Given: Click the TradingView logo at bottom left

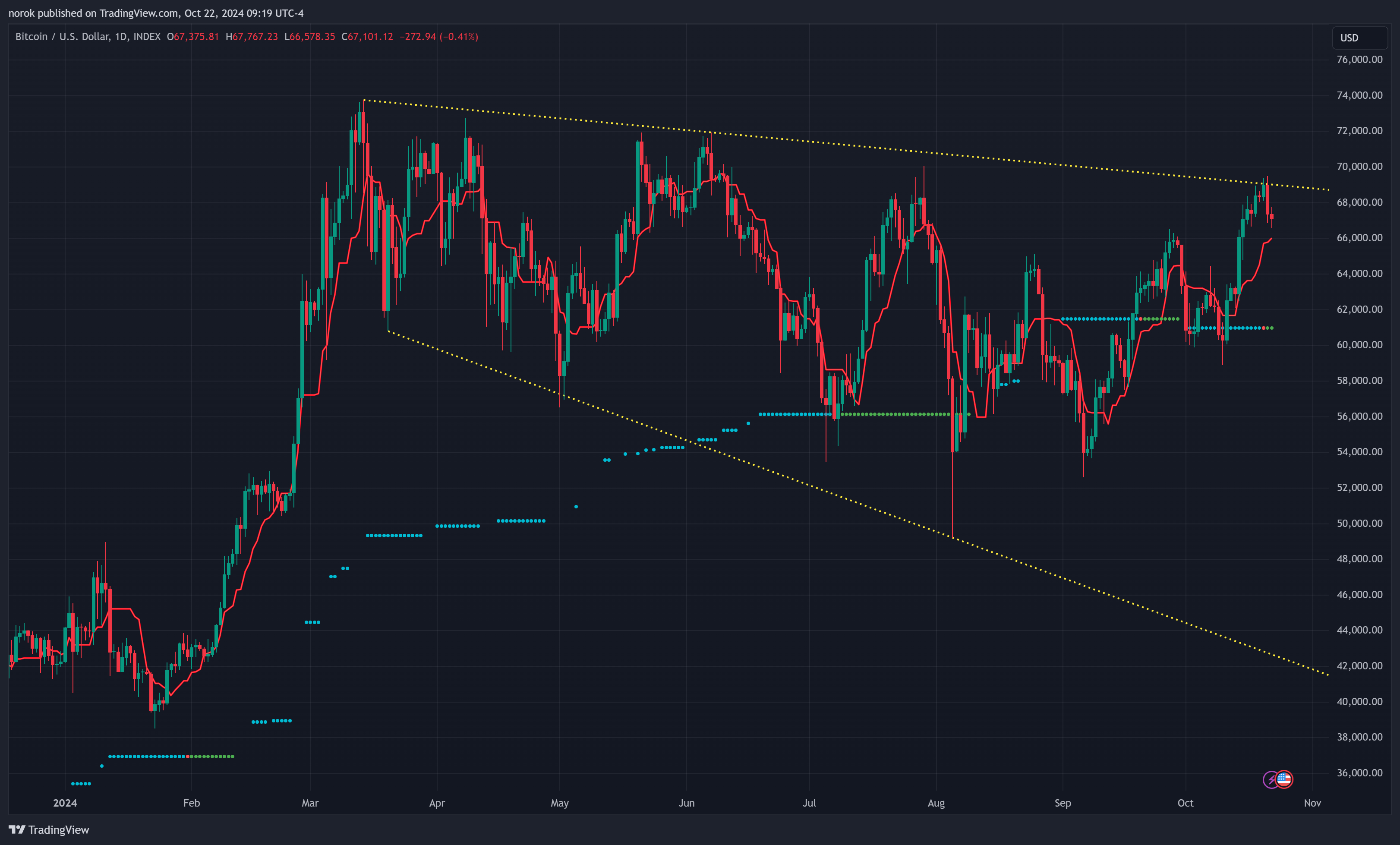Looking at the screenshot, I should coord(49,829).
